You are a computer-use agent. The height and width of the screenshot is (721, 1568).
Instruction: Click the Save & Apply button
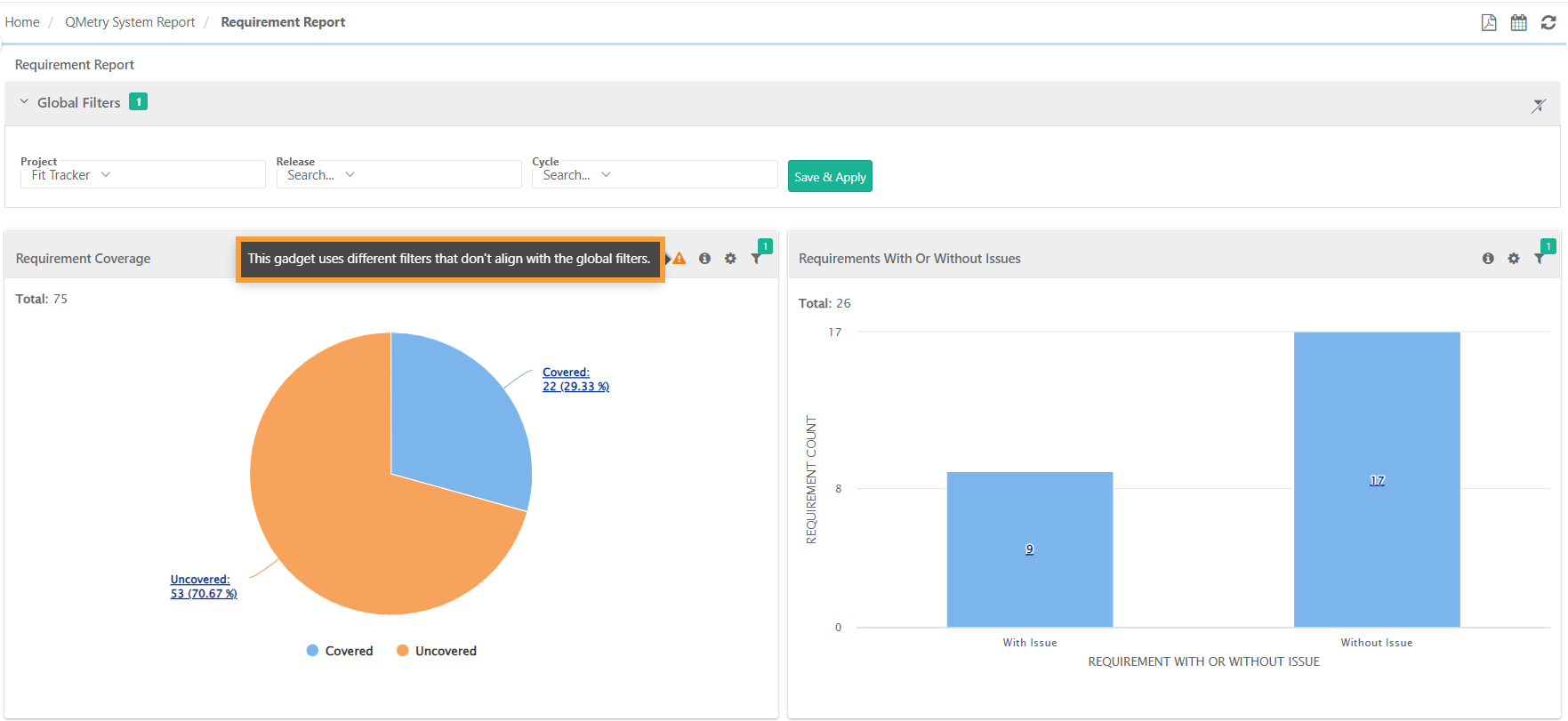coord(829,177)
